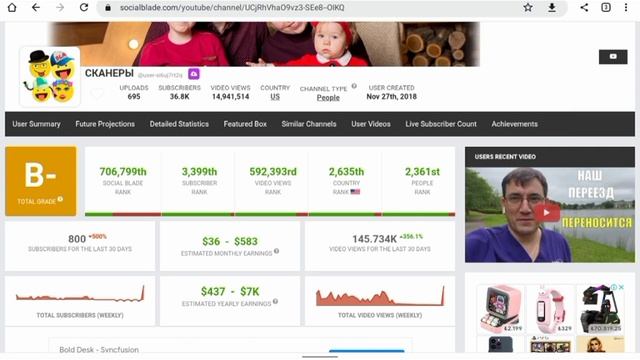Click the $437 - $7K yearly earnings

(230, 292)
